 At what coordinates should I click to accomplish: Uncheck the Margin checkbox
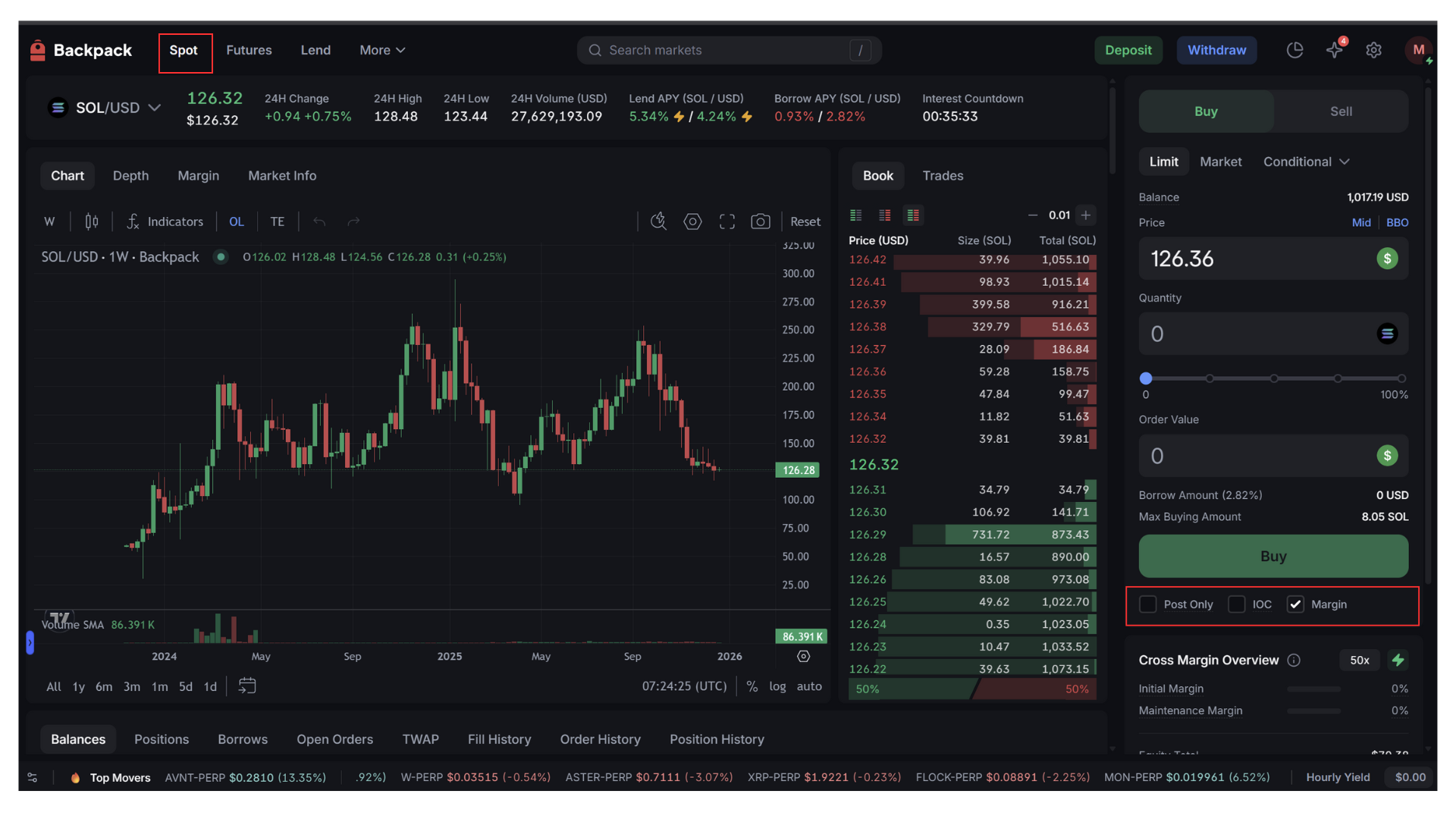1295,604
